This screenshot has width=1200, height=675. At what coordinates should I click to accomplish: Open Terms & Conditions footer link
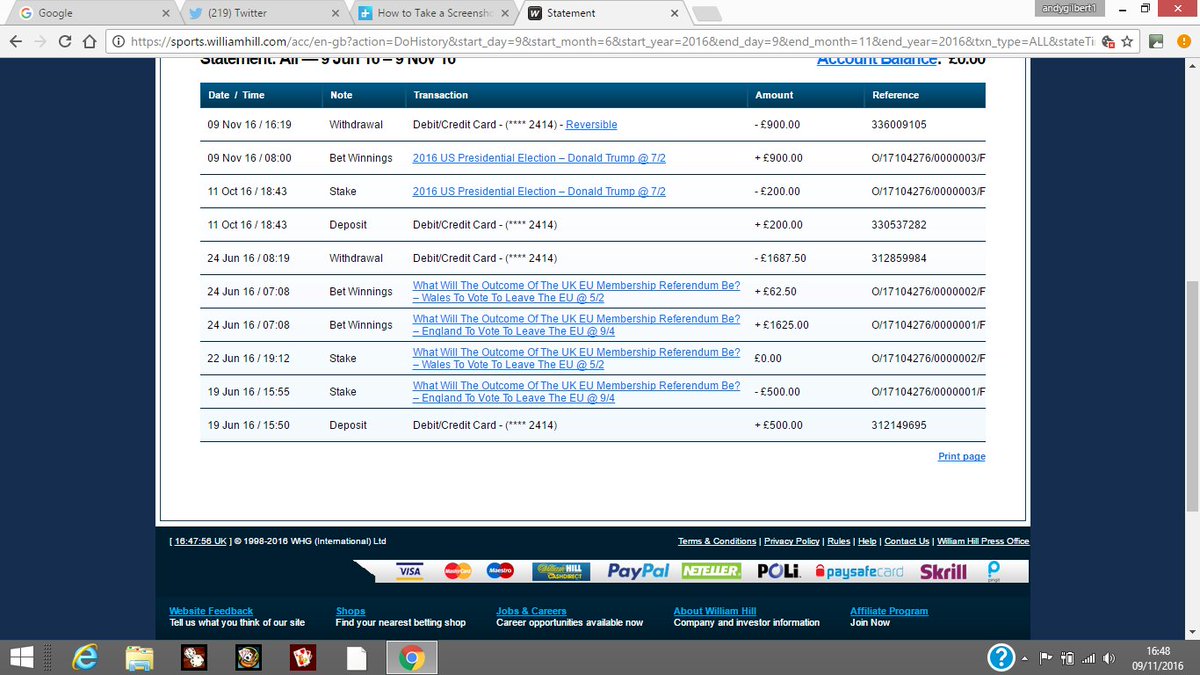[717, 541]
